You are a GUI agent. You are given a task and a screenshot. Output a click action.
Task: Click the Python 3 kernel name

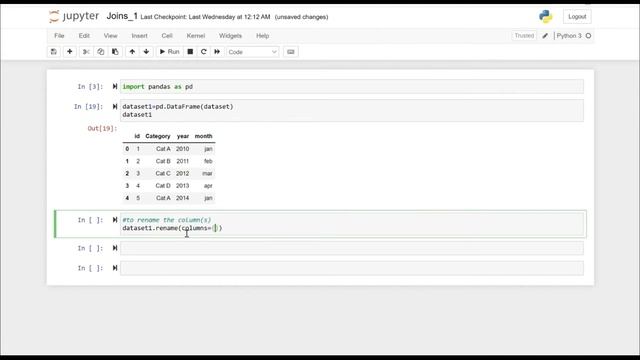[569, 36]
